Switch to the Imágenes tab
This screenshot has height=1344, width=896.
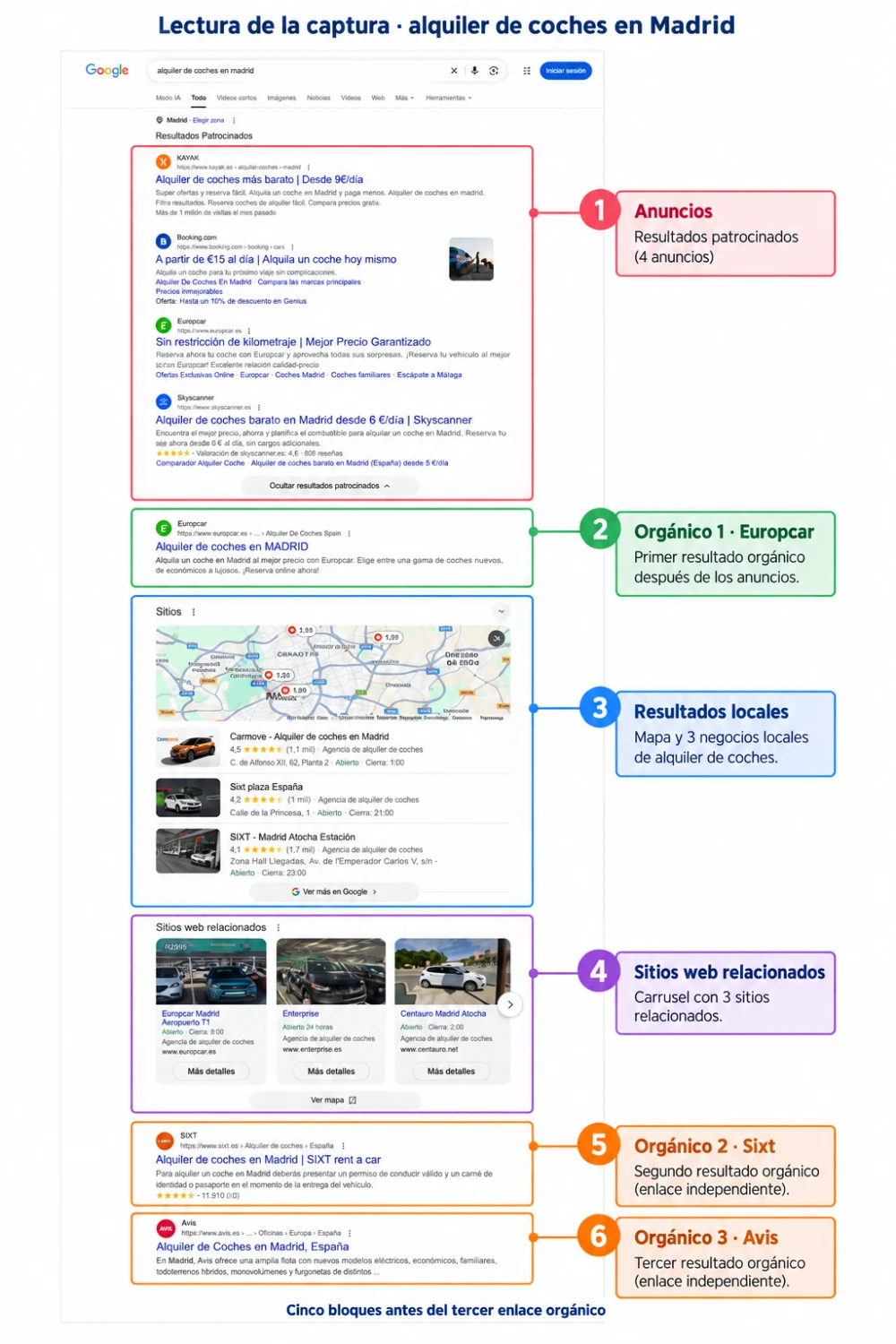click(x=281, y=98)
